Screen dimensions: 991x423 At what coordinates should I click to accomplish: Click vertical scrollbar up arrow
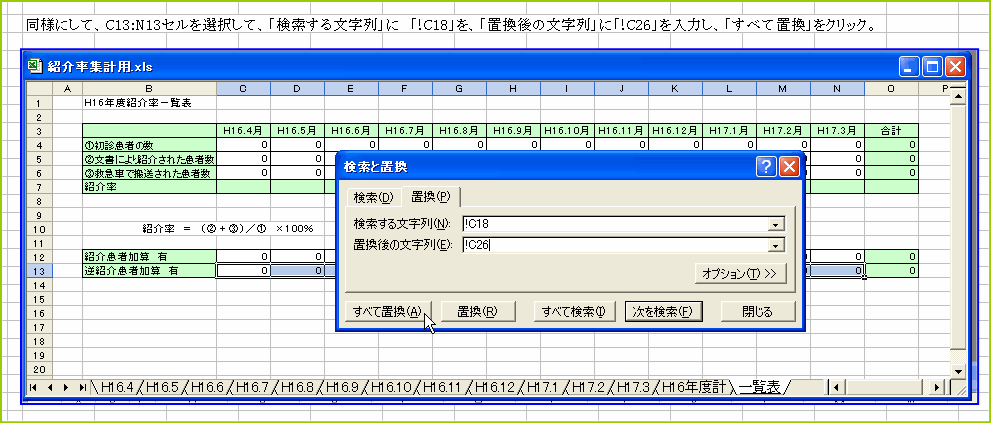[x=958, y=97]
